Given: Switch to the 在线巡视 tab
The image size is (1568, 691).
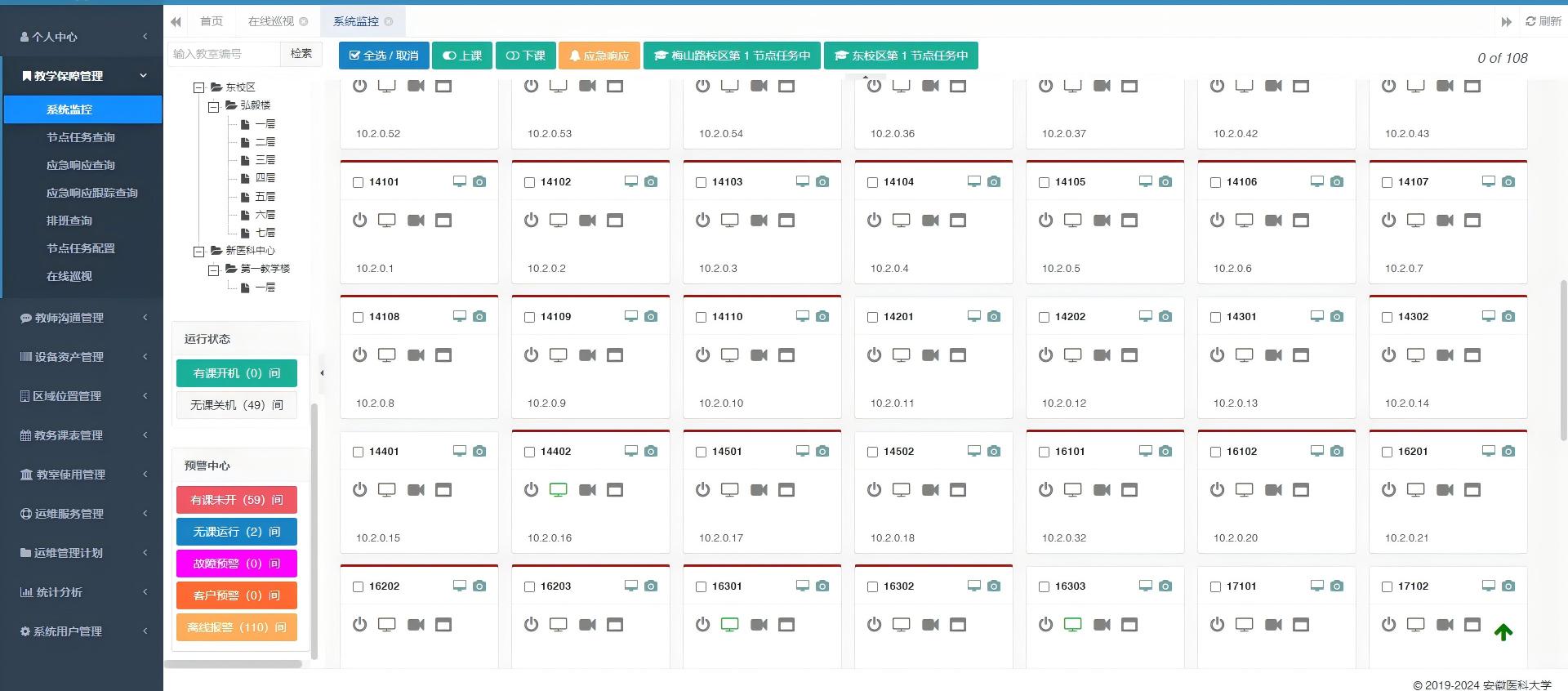Looking at the screenshot, I should (x=271, y=21).
